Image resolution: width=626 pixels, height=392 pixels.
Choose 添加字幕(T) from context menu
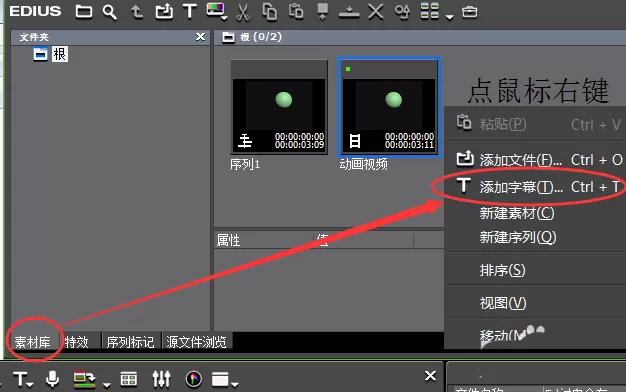(535, 186)
